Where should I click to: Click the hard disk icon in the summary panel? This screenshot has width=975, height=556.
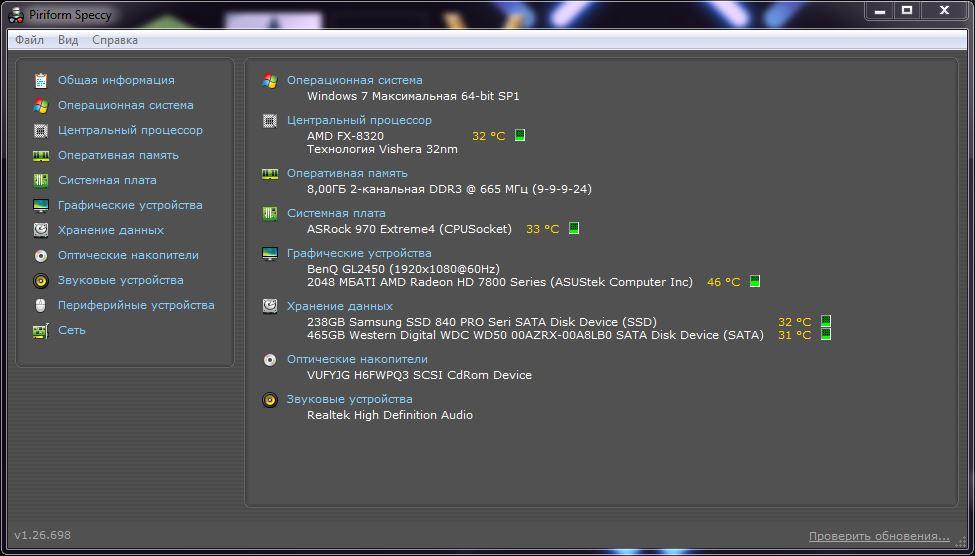(x=270, y=306)
